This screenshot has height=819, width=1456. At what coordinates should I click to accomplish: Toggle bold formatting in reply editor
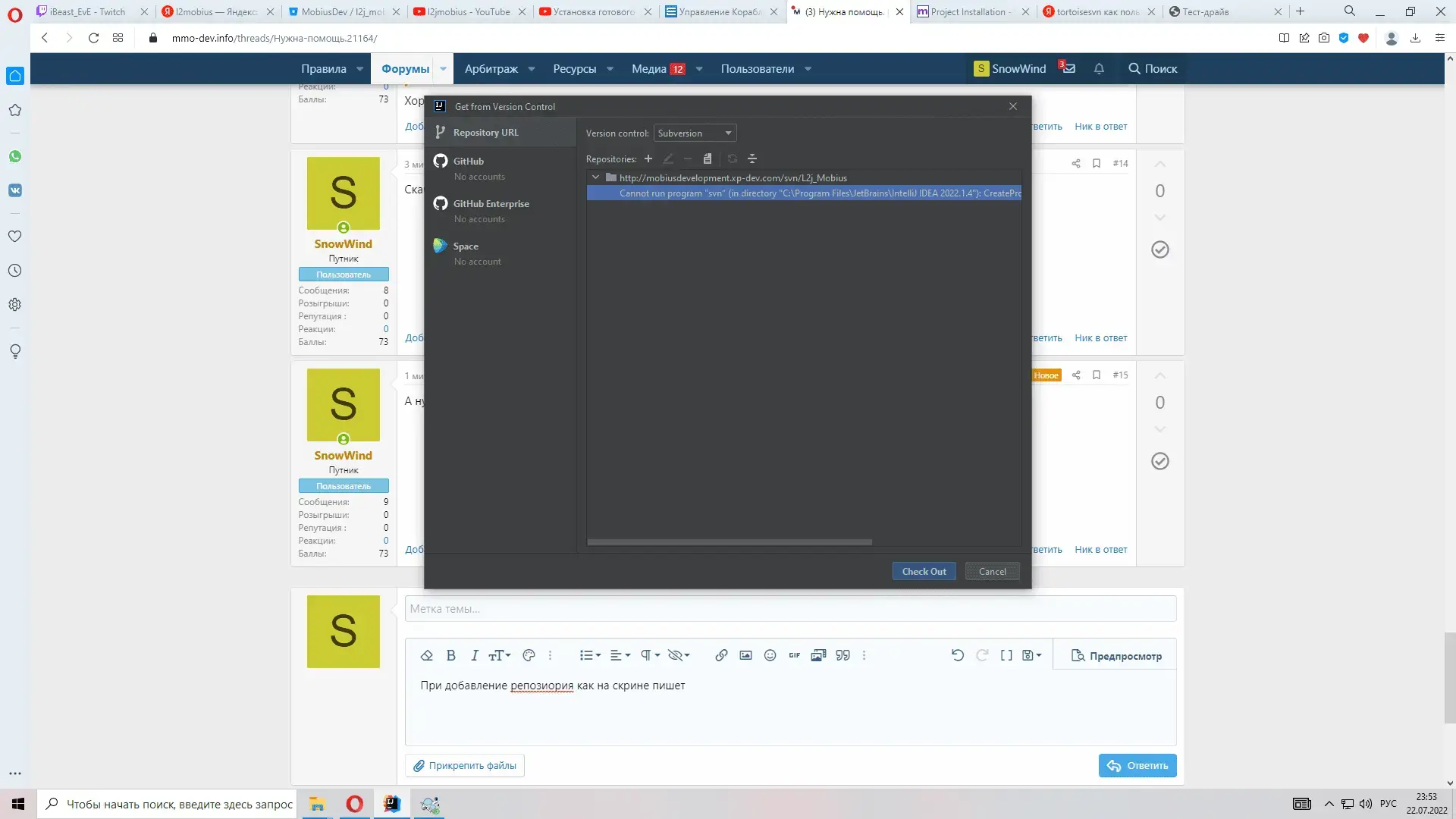click(451, 656)
